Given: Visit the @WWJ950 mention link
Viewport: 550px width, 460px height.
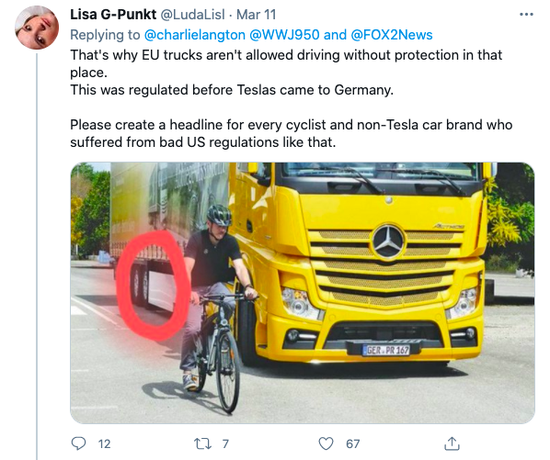Looking at the screenshot, I should click(284, 35).
